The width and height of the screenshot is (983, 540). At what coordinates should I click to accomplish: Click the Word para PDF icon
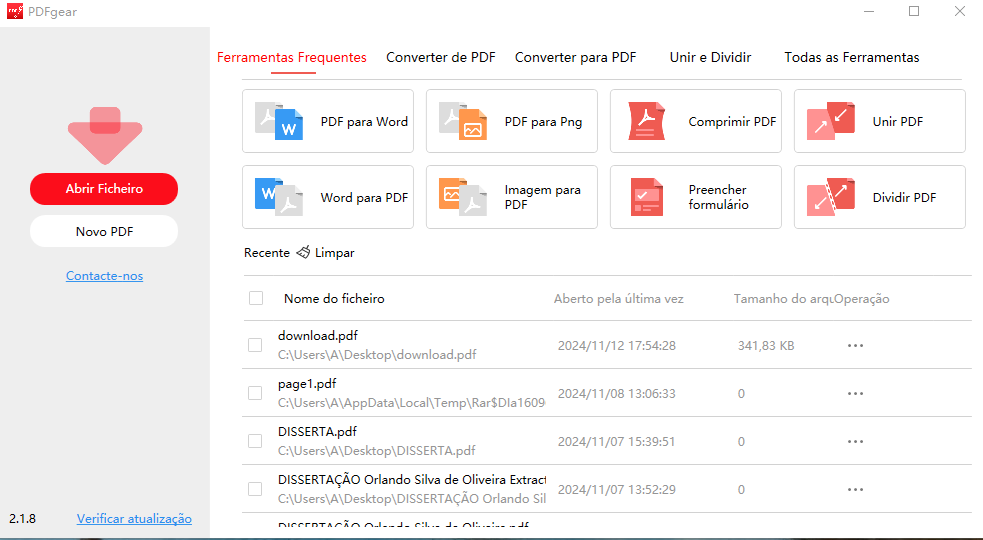point(279,197)
